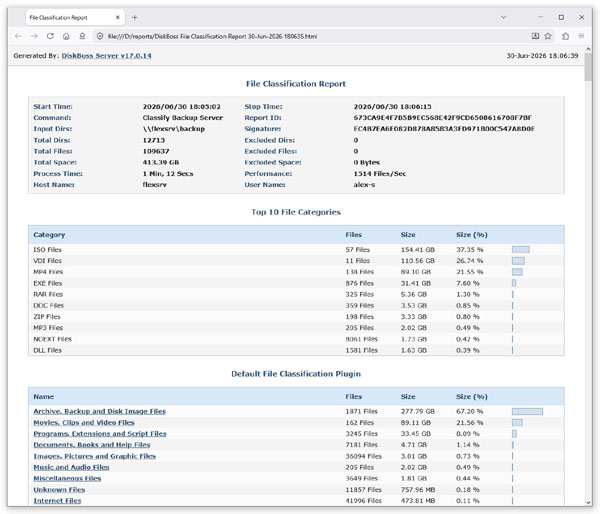
Task: Click the 'ZIP Files' category cell
Action: pyautogui.click(x=47, y=317)
